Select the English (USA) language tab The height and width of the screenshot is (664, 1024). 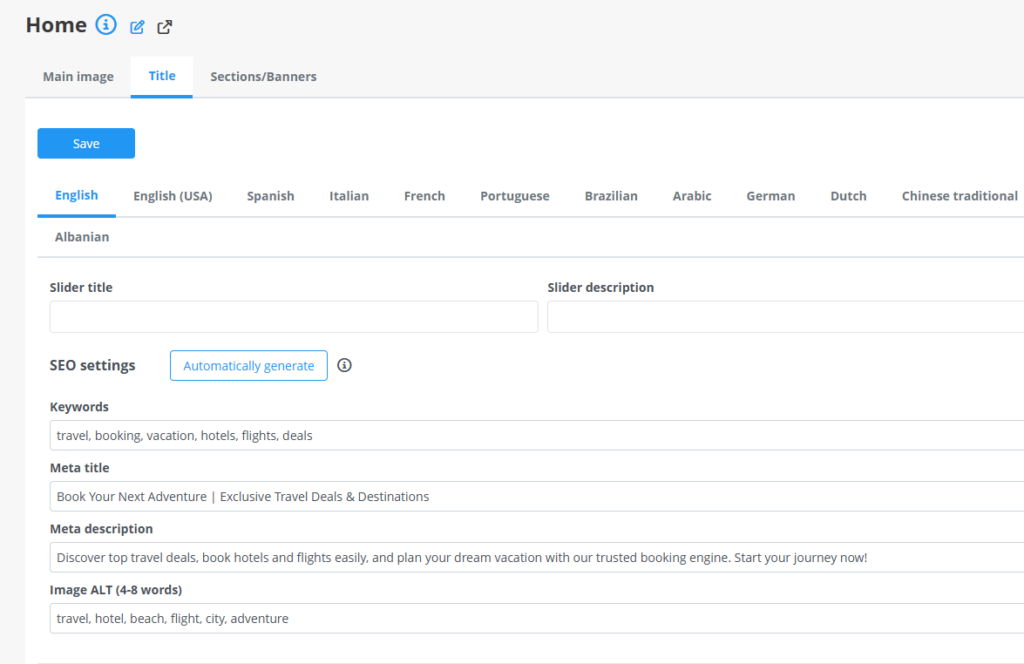pyautogui.click(x=173, y=196)
